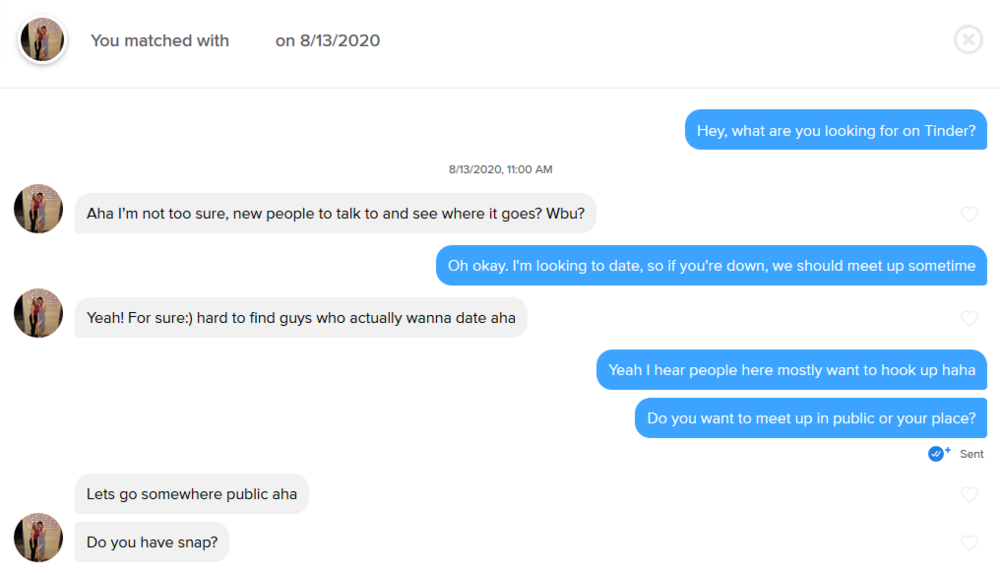Open the match's profile photo in the header
This screenshot has width=1000, height=573.
coord(42,40)
